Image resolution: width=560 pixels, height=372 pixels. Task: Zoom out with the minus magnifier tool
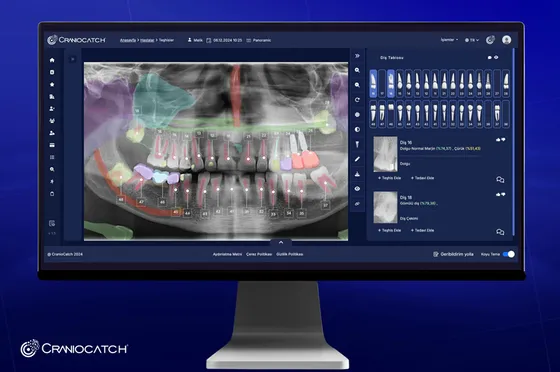[357, 85]
